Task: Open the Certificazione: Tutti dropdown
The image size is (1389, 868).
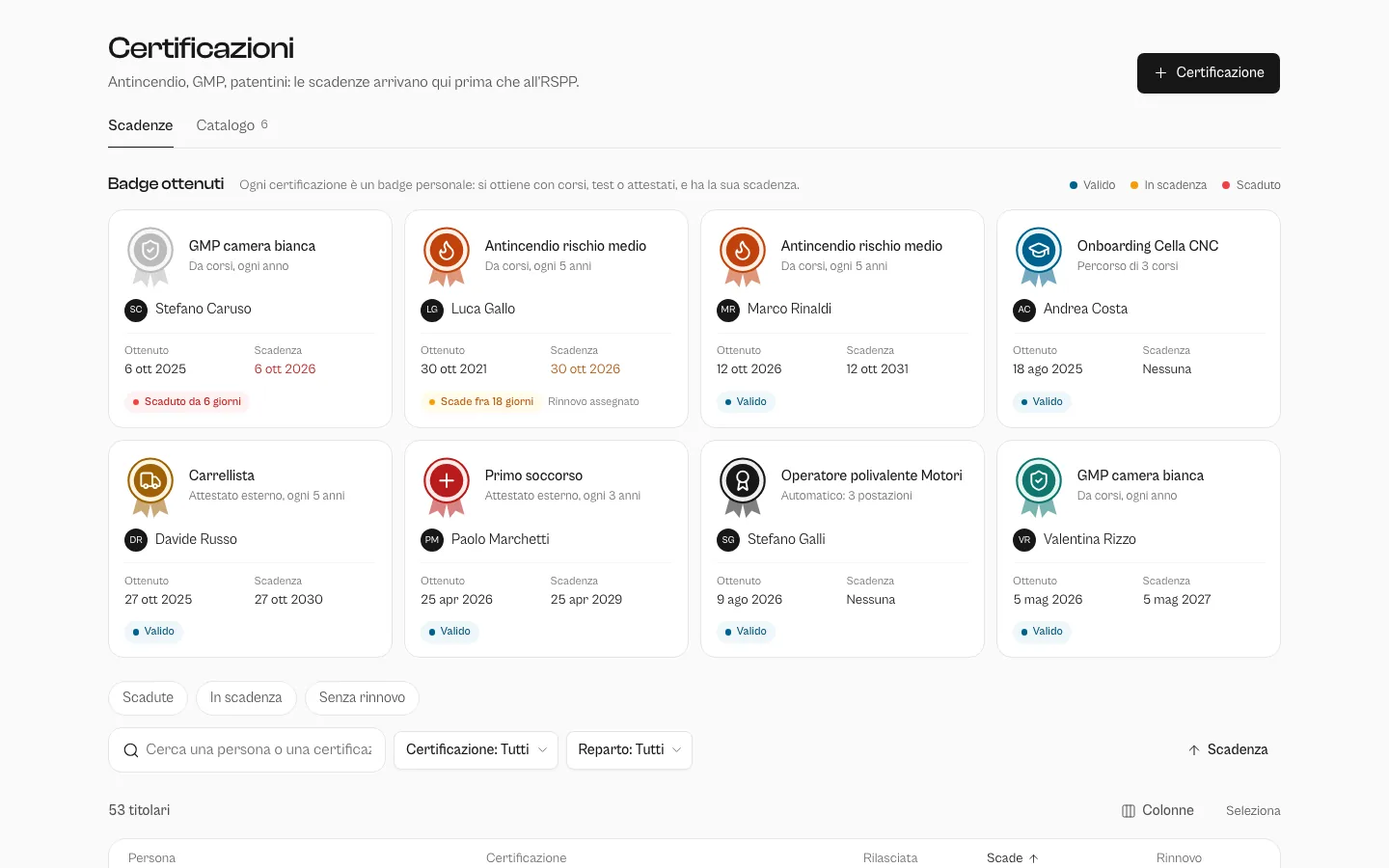Action: coord(476,750)
